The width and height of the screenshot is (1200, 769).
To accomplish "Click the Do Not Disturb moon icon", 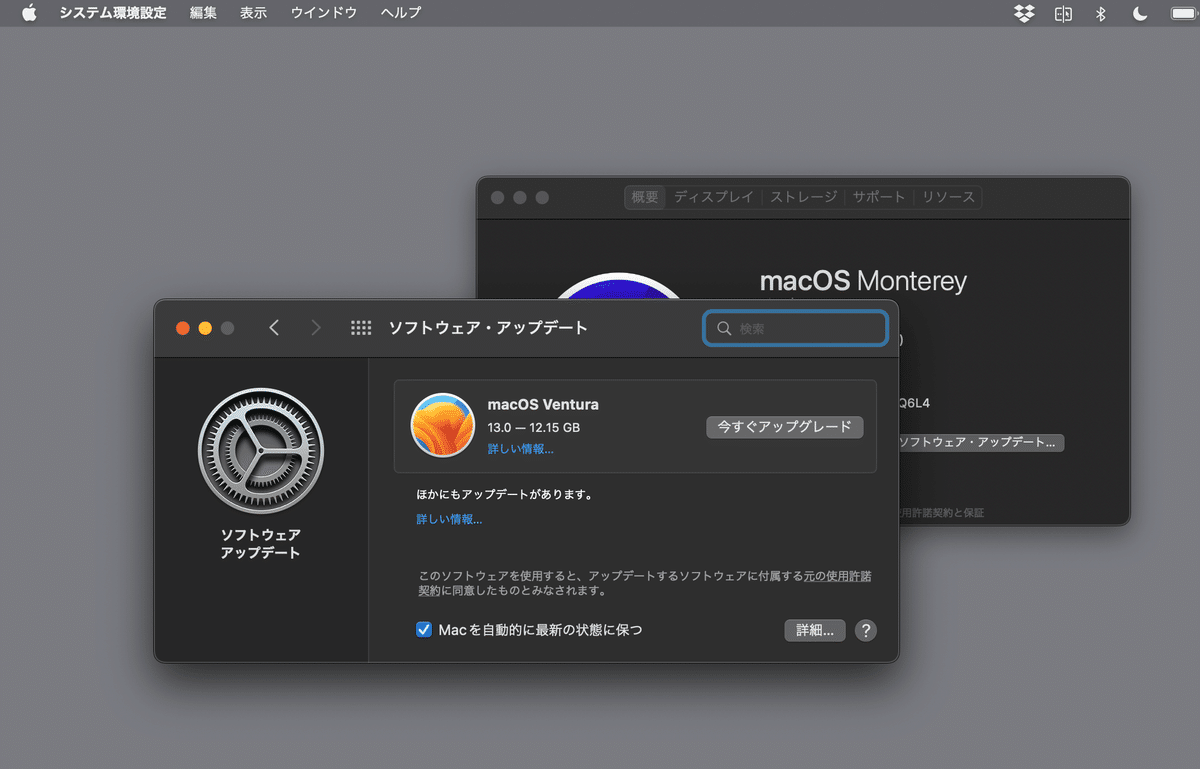I will pyautogui.click(x=1140, y=13).
